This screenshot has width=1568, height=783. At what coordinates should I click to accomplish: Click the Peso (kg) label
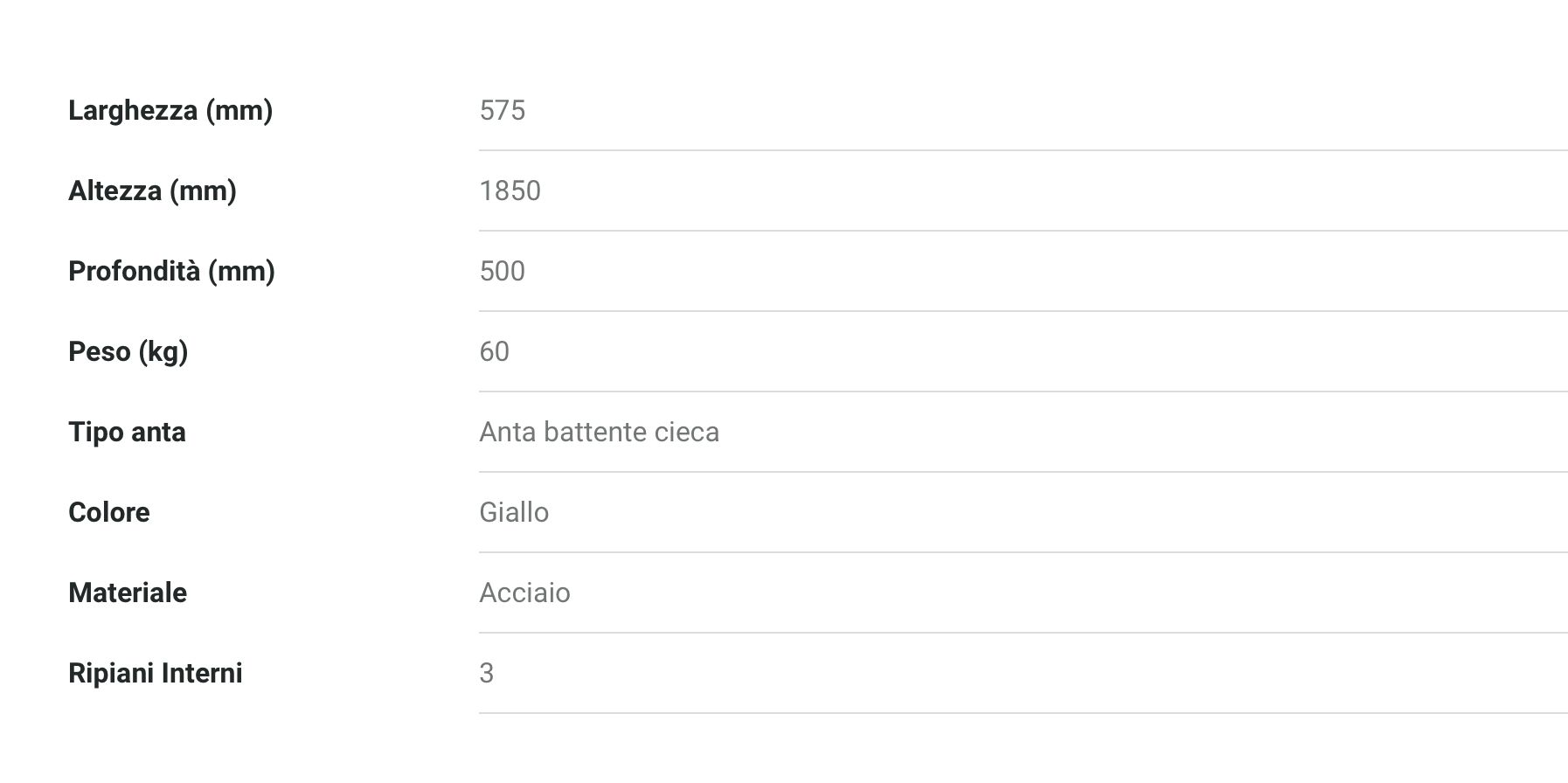(128, 352)
